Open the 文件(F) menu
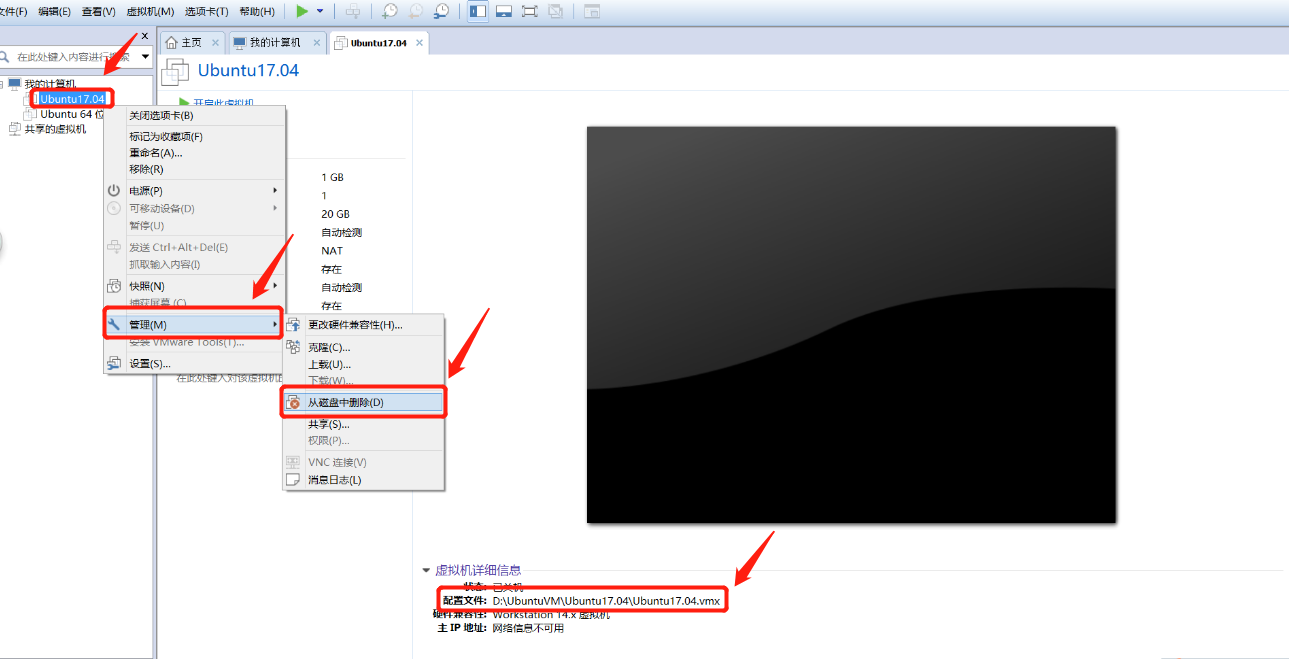This screenshot has width=1289, height=659. pos(14,11)
